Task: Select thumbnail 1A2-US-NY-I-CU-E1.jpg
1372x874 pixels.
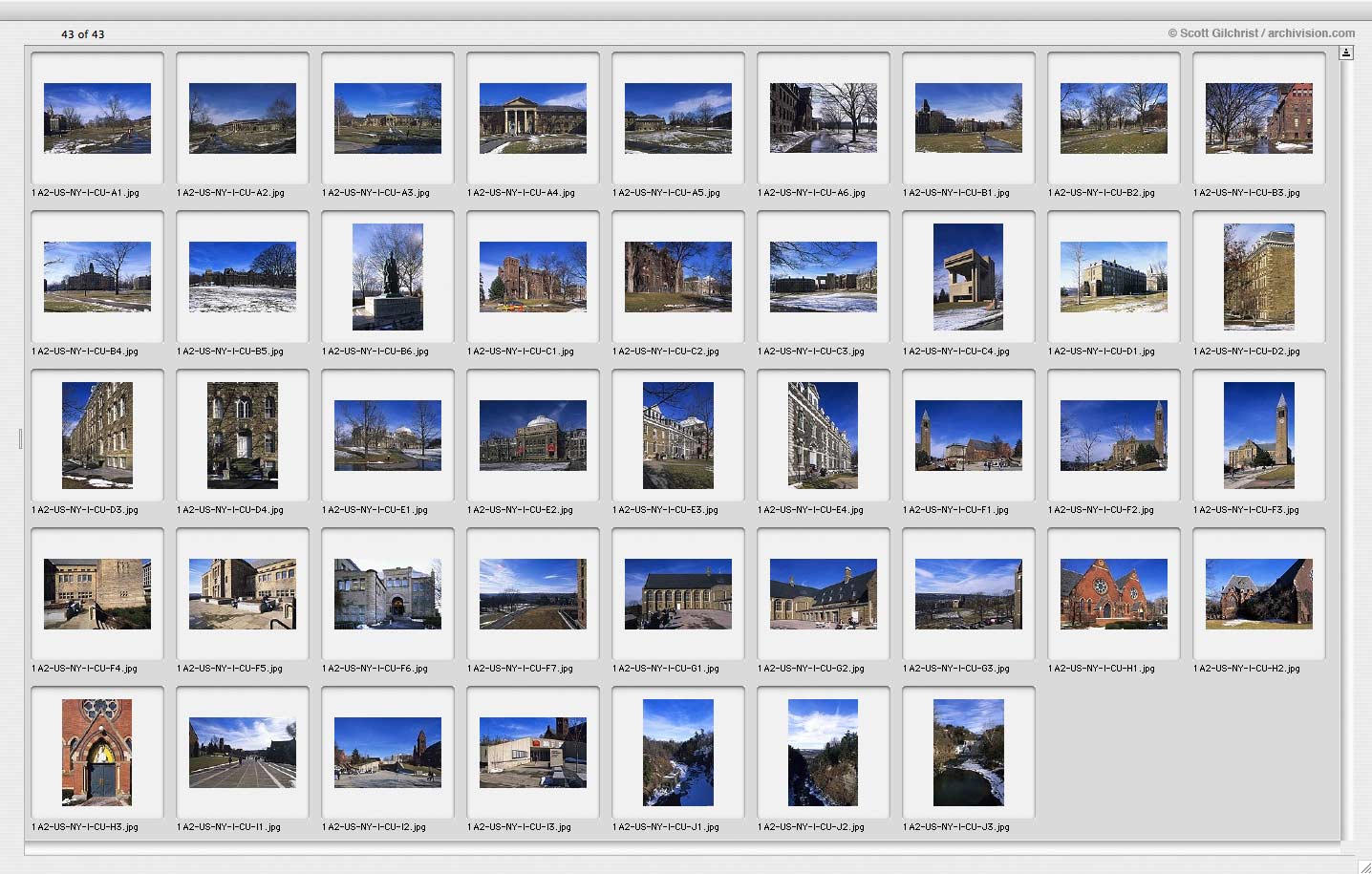Action: (x=388, y=436)
